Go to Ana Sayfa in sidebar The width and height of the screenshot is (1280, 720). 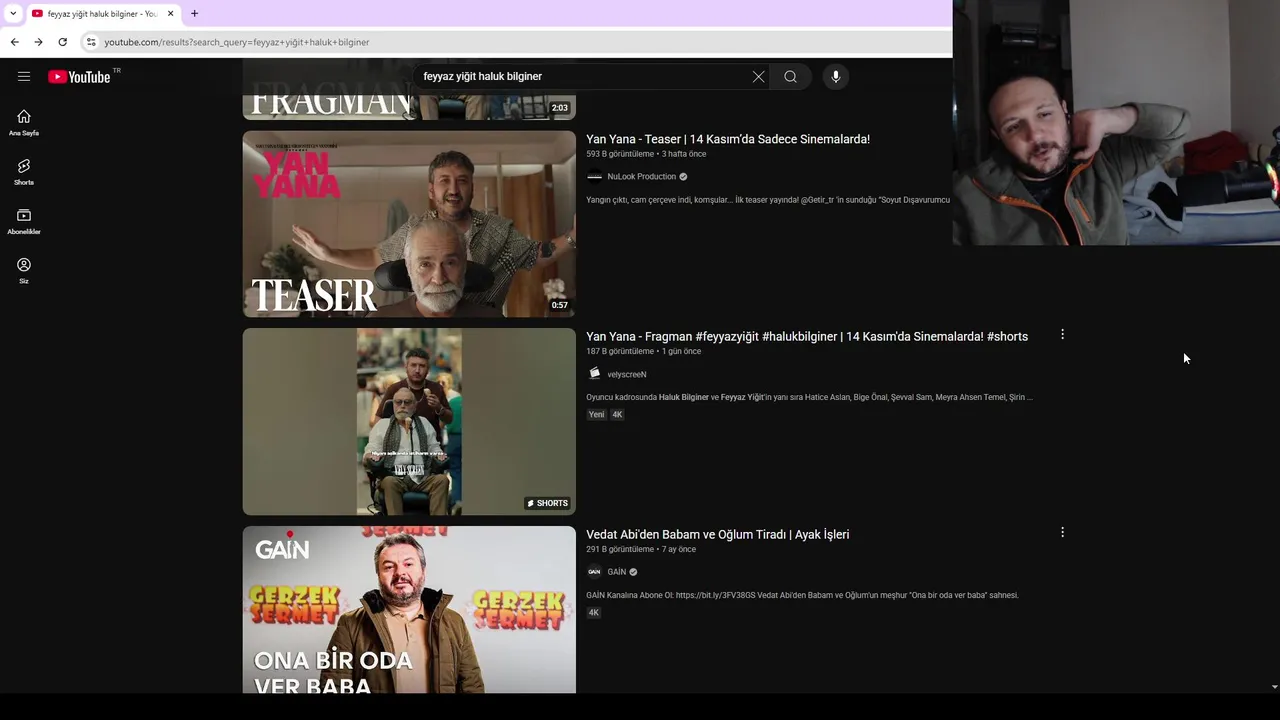pyautogui.click(x=24, y=122)
